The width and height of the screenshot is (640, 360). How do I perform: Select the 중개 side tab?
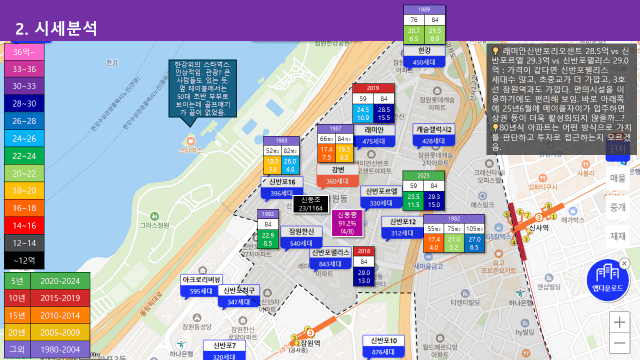pos(618,207)
